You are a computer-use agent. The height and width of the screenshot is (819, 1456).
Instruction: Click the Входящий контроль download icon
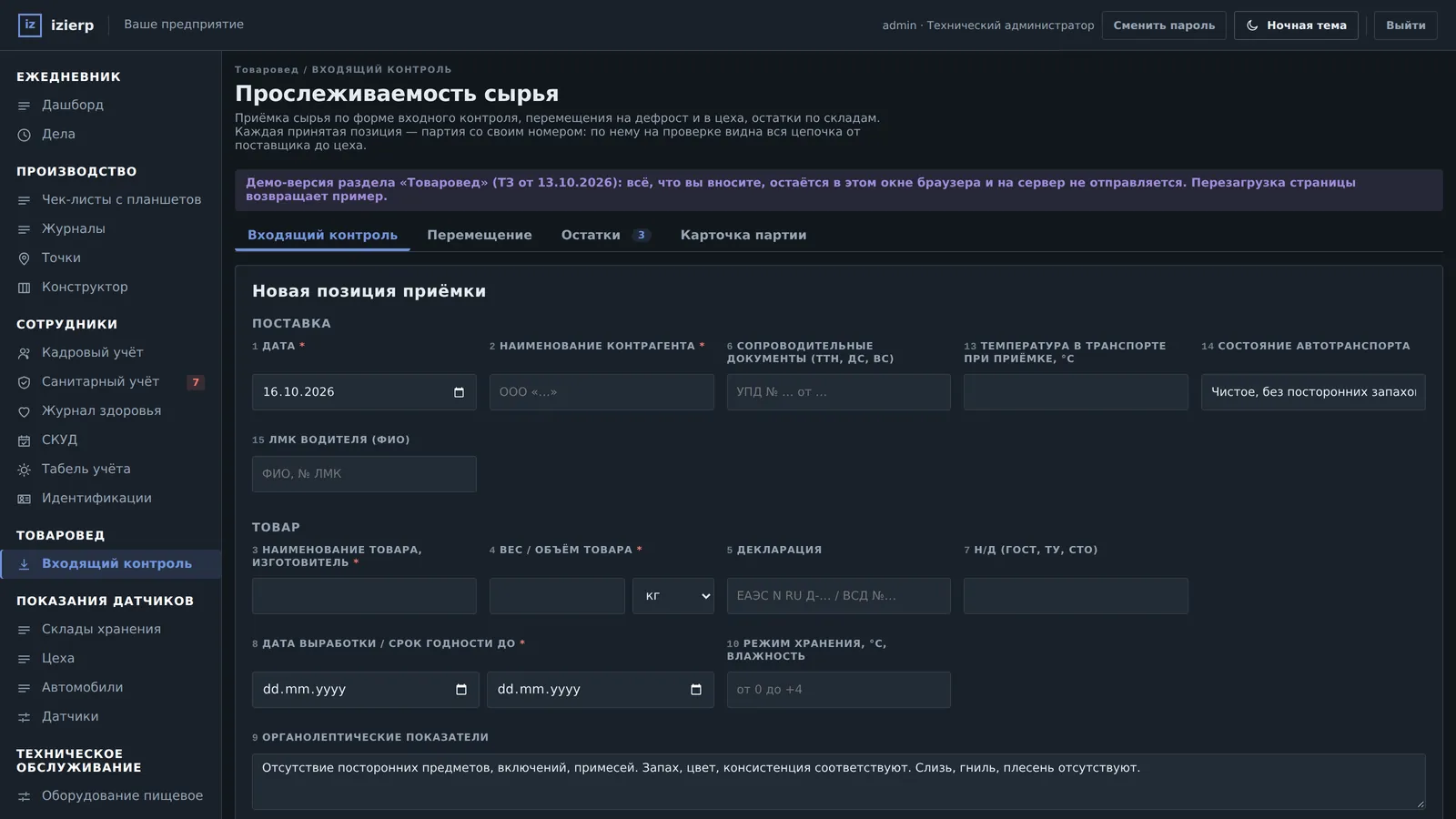[25, 564]
